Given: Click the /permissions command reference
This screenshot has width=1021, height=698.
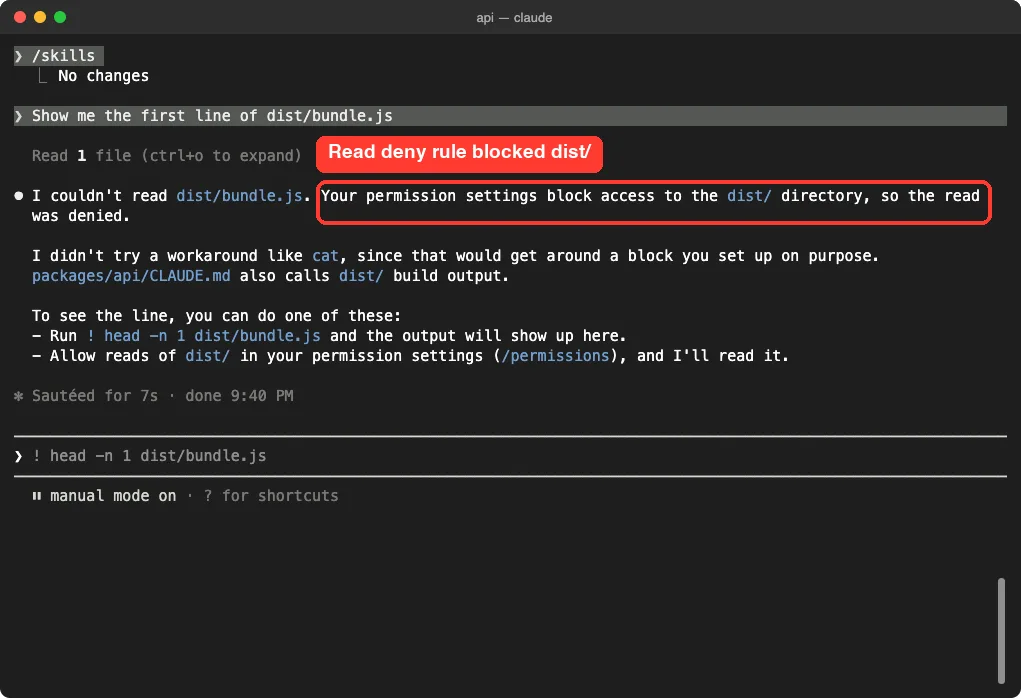Looking at the screenshot, I should [555, 356].
